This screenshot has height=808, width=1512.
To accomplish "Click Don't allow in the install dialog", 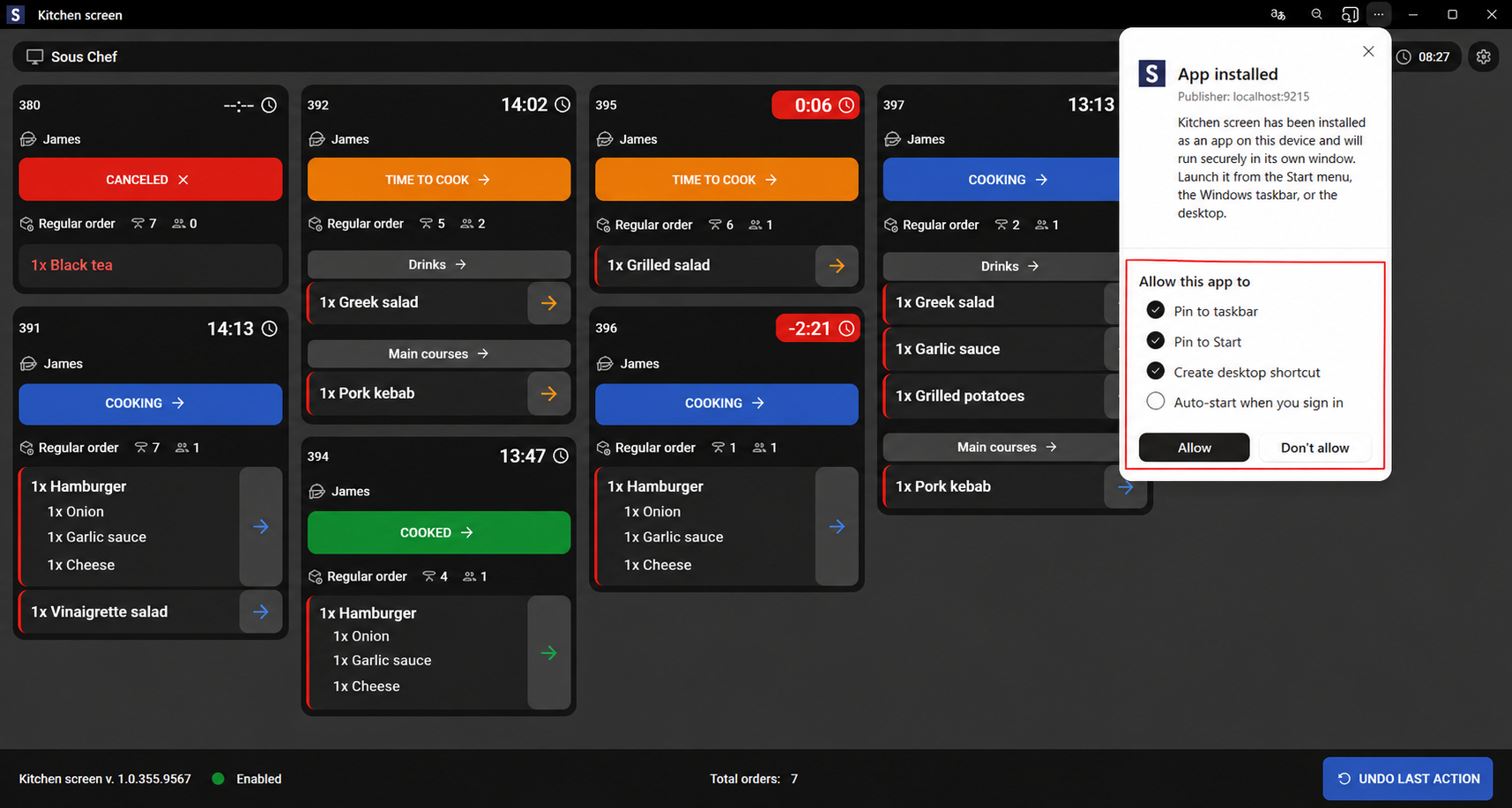I will (1315, 448).
